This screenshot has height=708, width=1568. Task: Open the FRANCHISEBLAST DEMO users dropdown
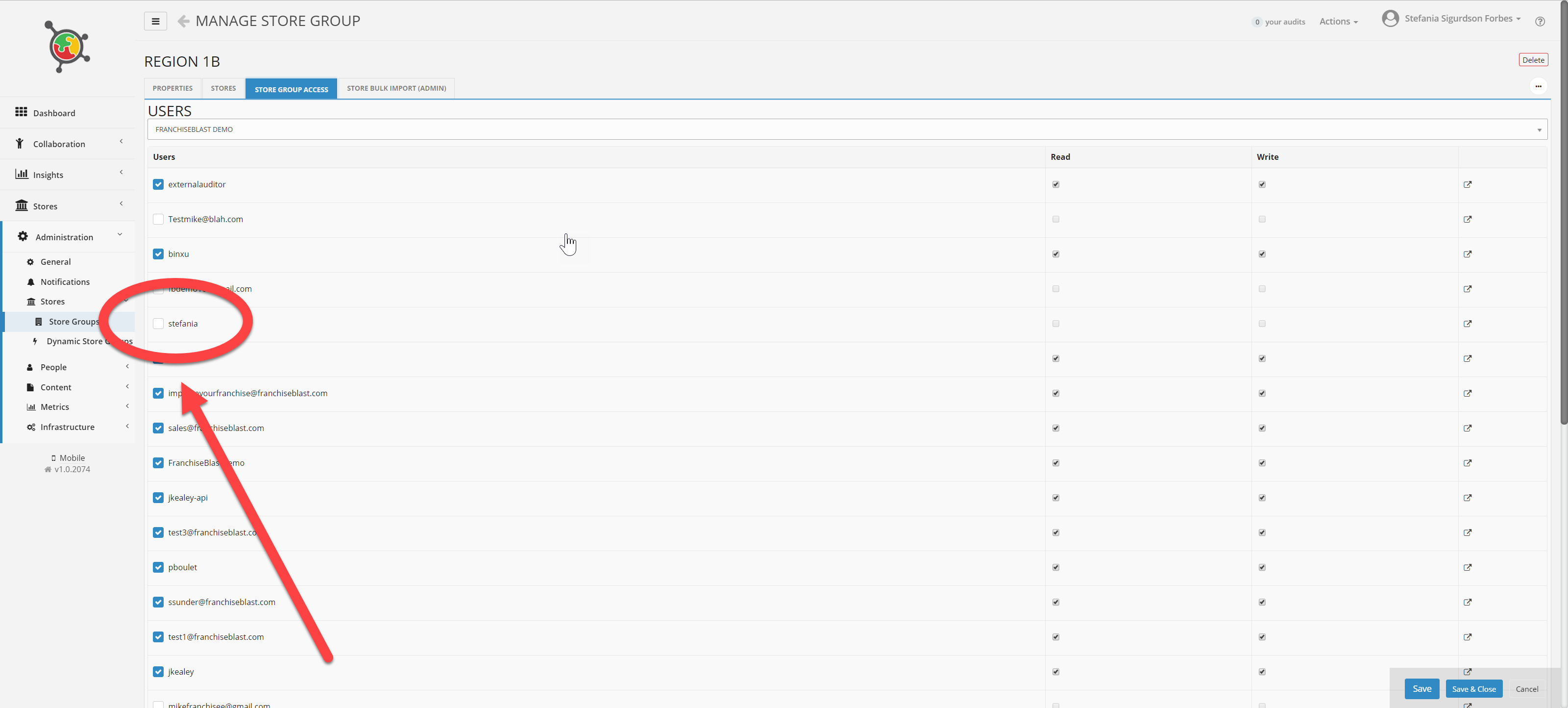(846, 129)
